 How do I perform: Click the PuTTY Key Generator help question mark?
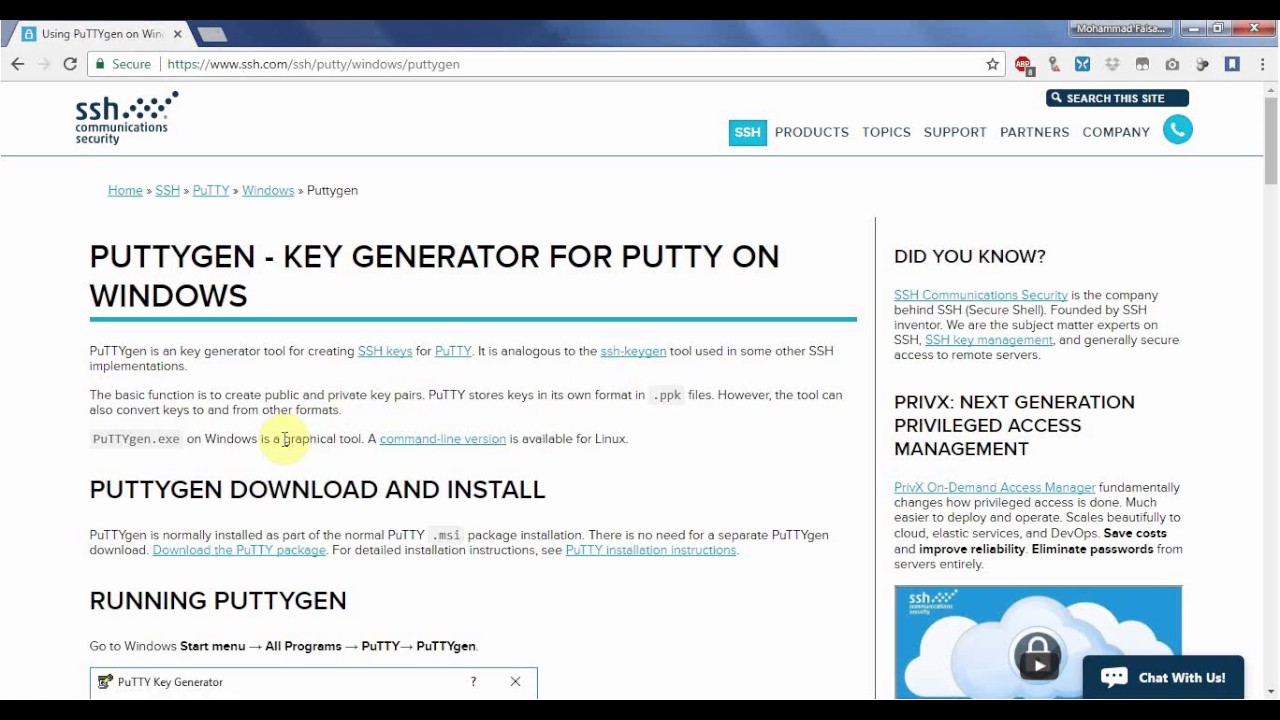(473, 682)
